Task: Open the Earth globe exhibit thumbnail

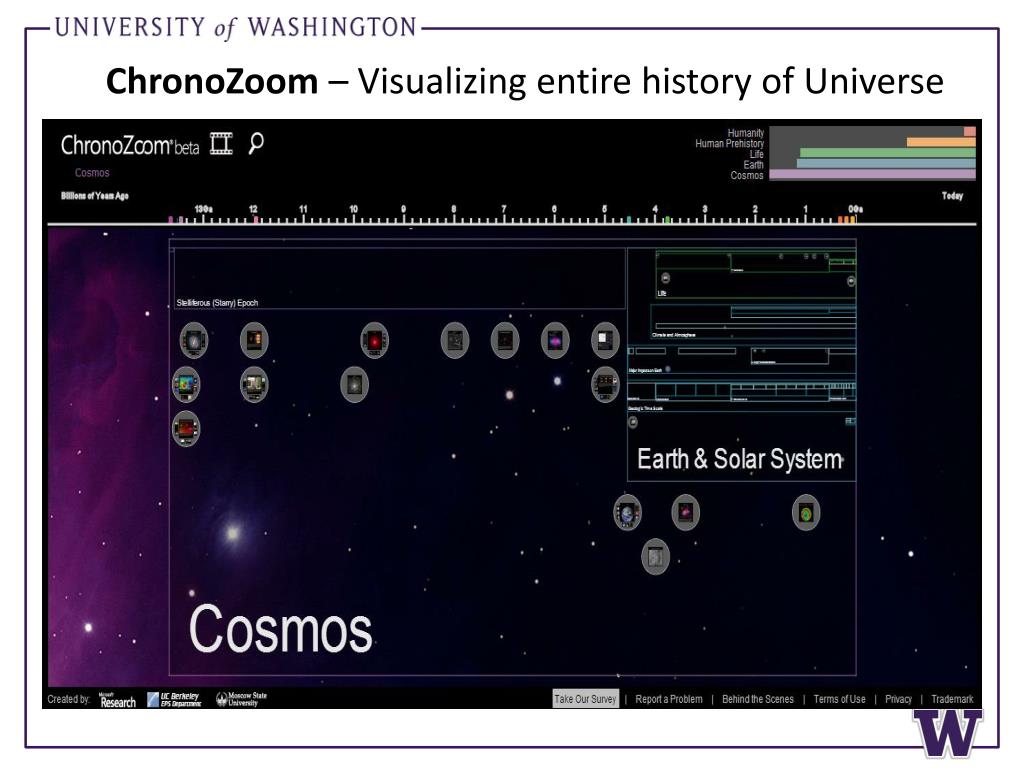Action: pos(627,513)
